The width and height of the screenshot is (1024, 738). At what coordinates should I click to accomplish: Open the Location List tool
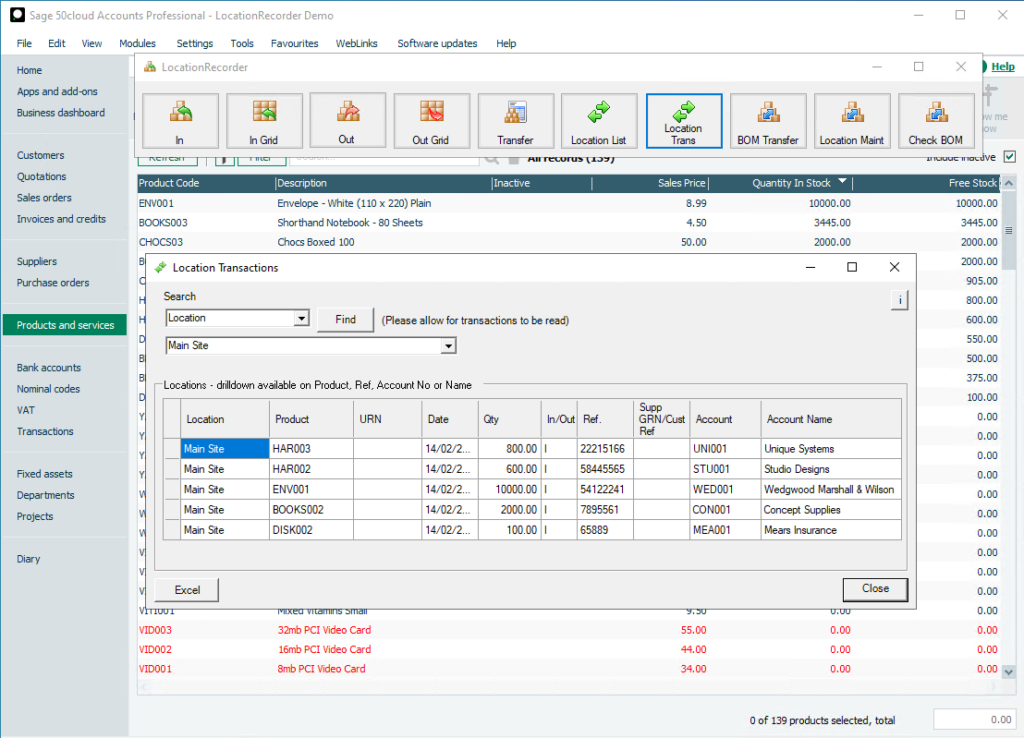tap(600, 120)
